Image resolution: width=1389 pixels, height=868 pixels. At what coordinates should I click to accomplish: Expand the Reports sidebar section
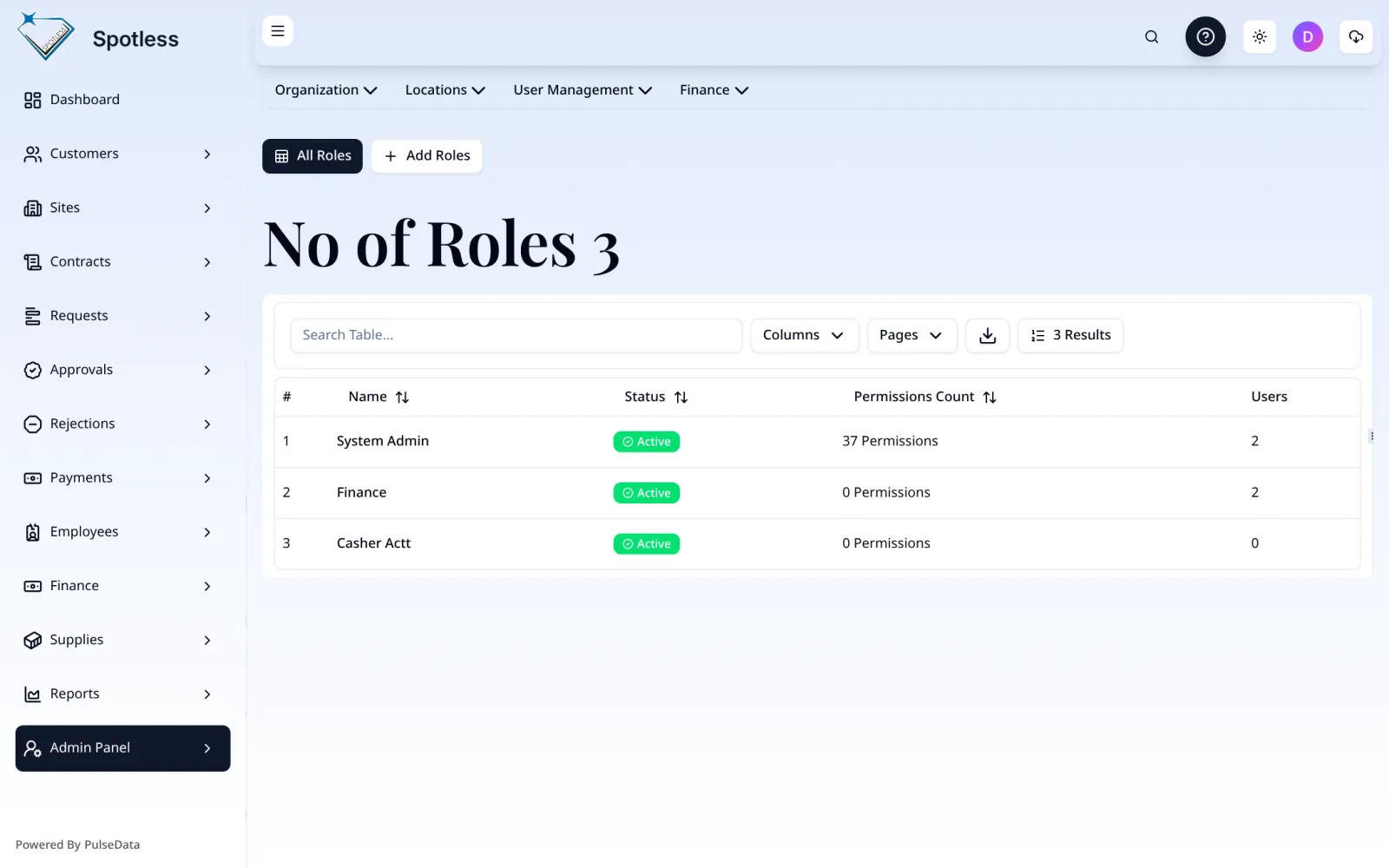pos(122,694)
